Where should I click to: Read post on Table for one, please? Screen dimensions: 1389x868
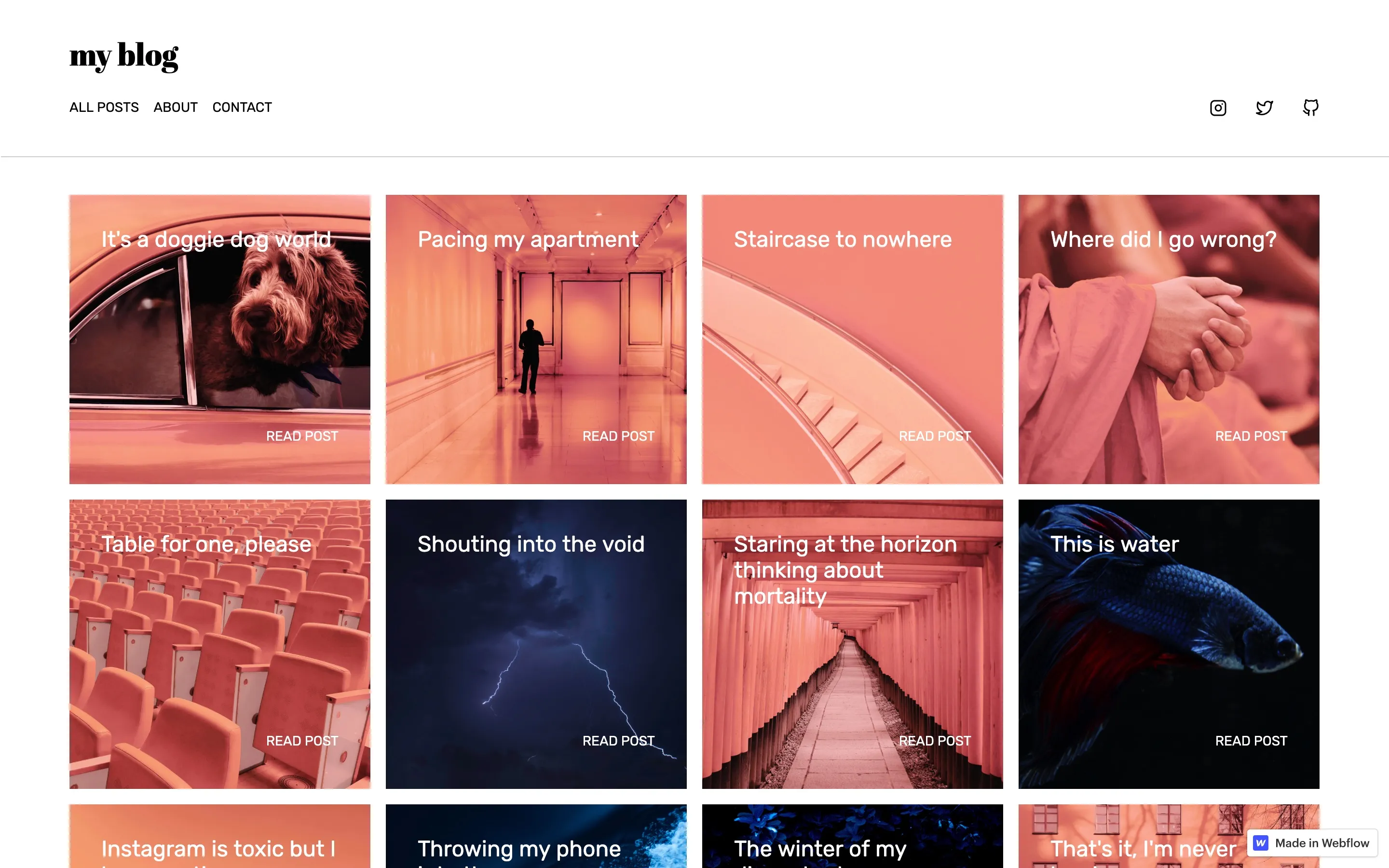[302, 741]
